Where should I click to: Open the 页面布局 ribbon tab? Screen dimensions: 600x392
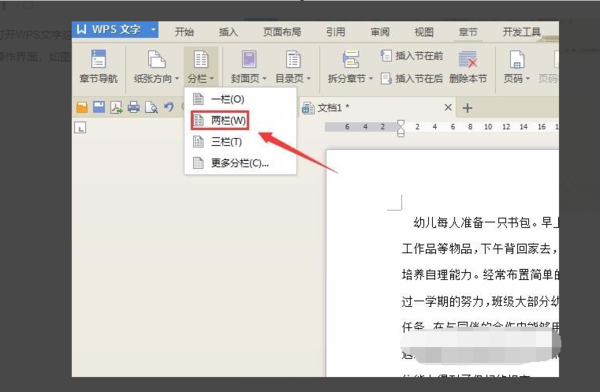pos(282,32)
